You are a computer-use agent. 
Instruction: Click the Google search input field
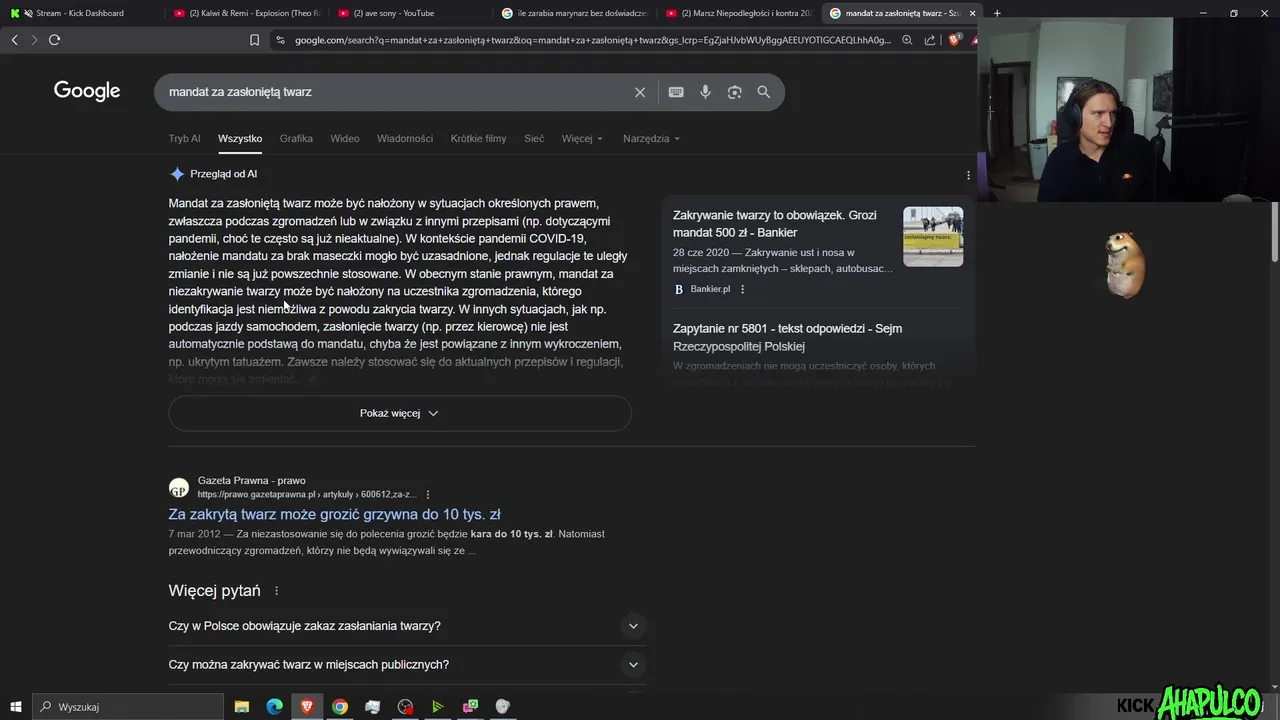pyautogui.click(x=398, y=92)
